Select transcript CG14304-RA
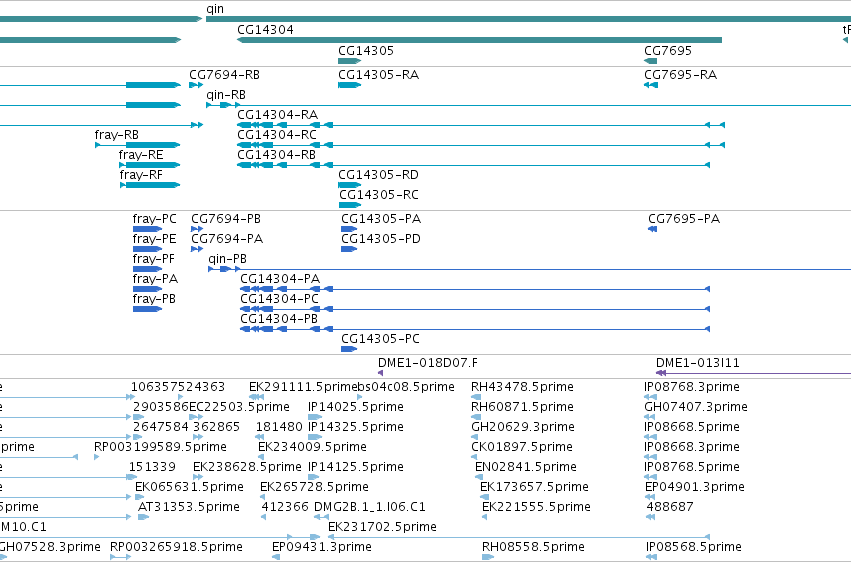This screenshot has height=562, width=851. coord(277,114)
